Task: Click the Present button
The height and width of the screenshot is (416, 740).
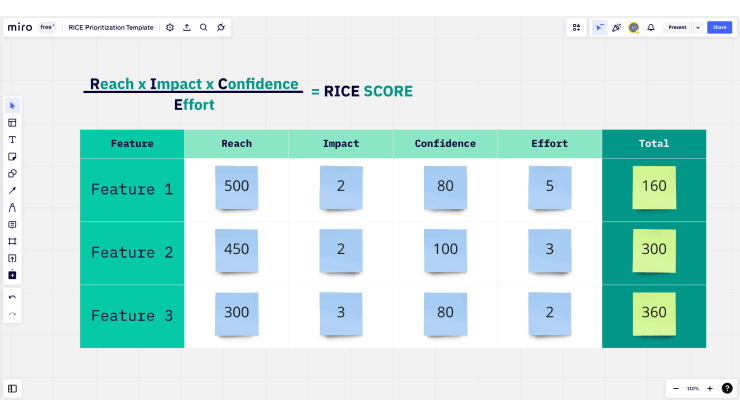Action: click(x=677, y=27)
